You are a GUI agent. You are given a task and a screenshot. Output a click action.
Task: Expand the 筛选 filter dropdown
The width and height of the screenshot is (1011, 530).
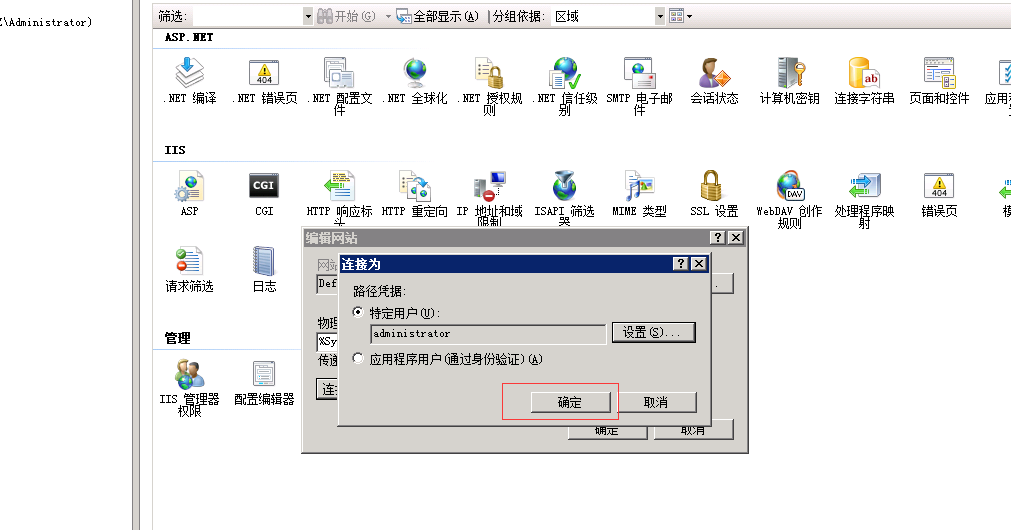[308, 16]
